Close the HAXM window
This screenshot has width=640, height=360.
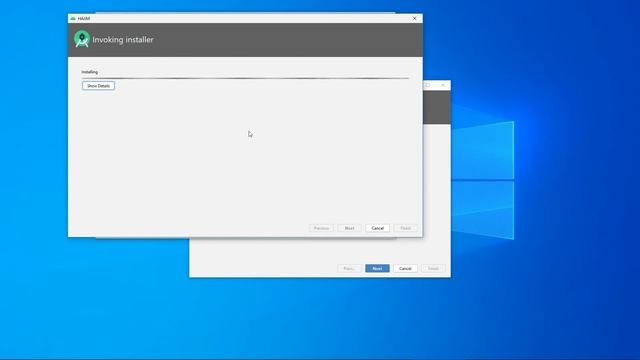tap(414, 18)
